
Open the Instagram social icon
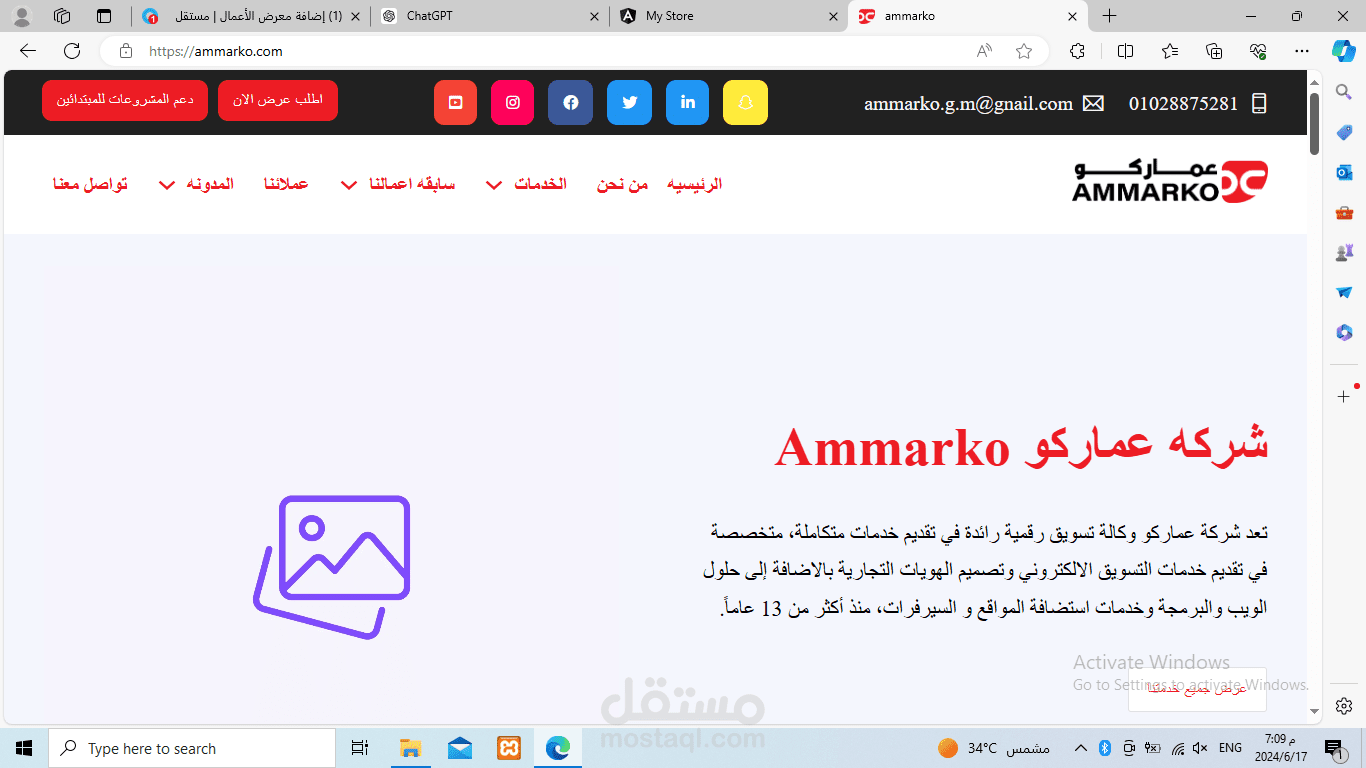(x=512, y=102)
